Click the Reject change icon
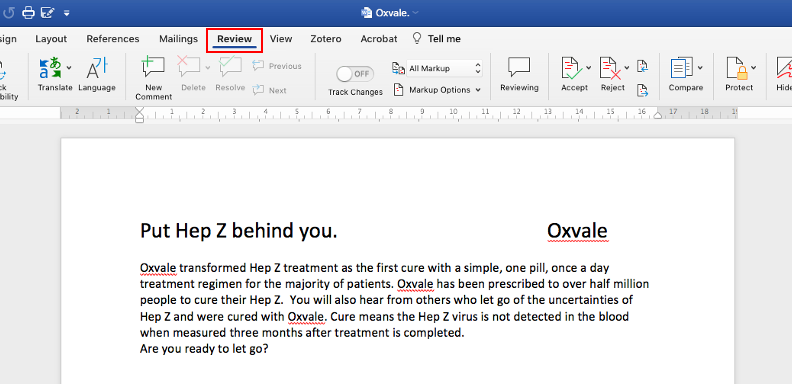Viewport: 792px width, 389px height. 610,68
